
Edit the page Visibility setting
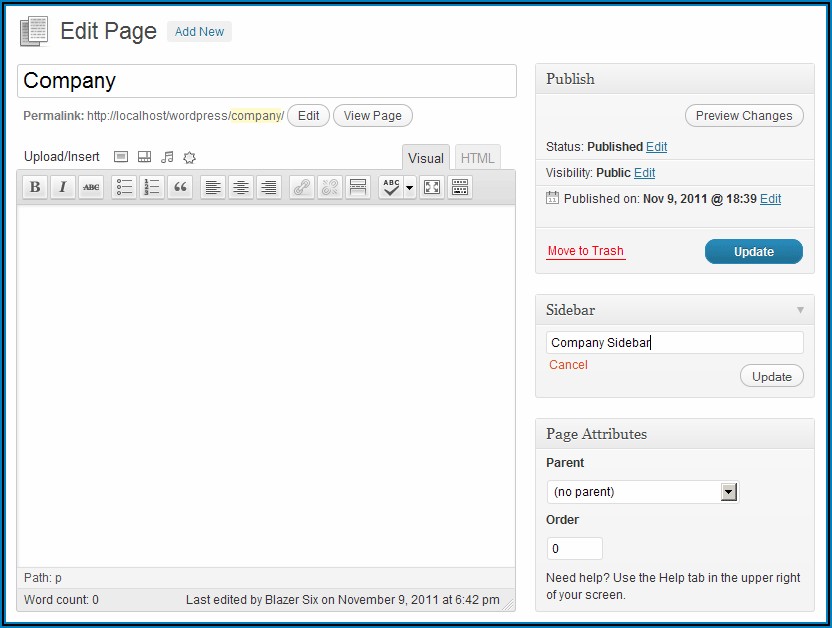tap(644, 173)
